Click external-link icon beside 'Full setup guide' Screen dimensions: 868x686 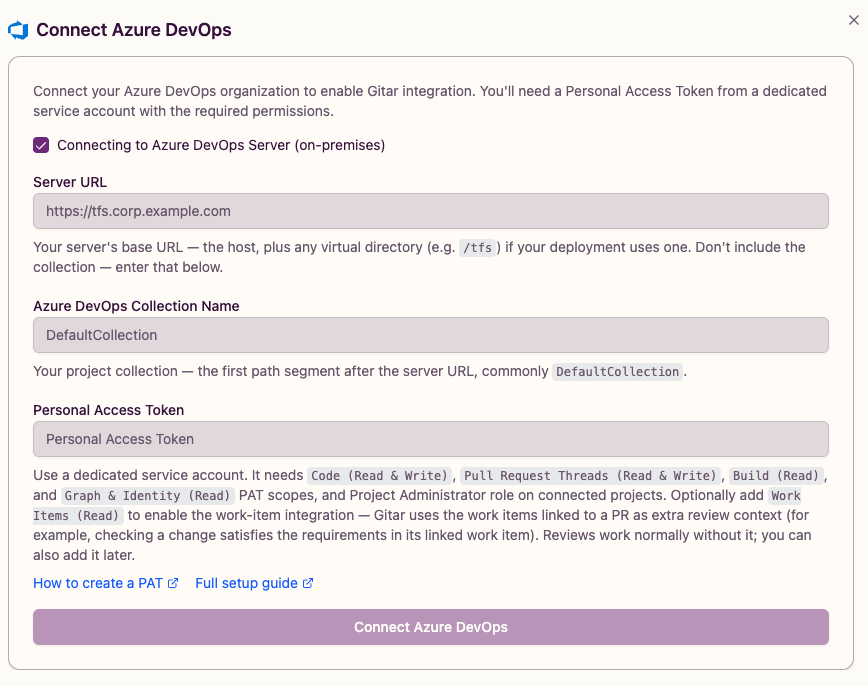click(x=308, y=583)
